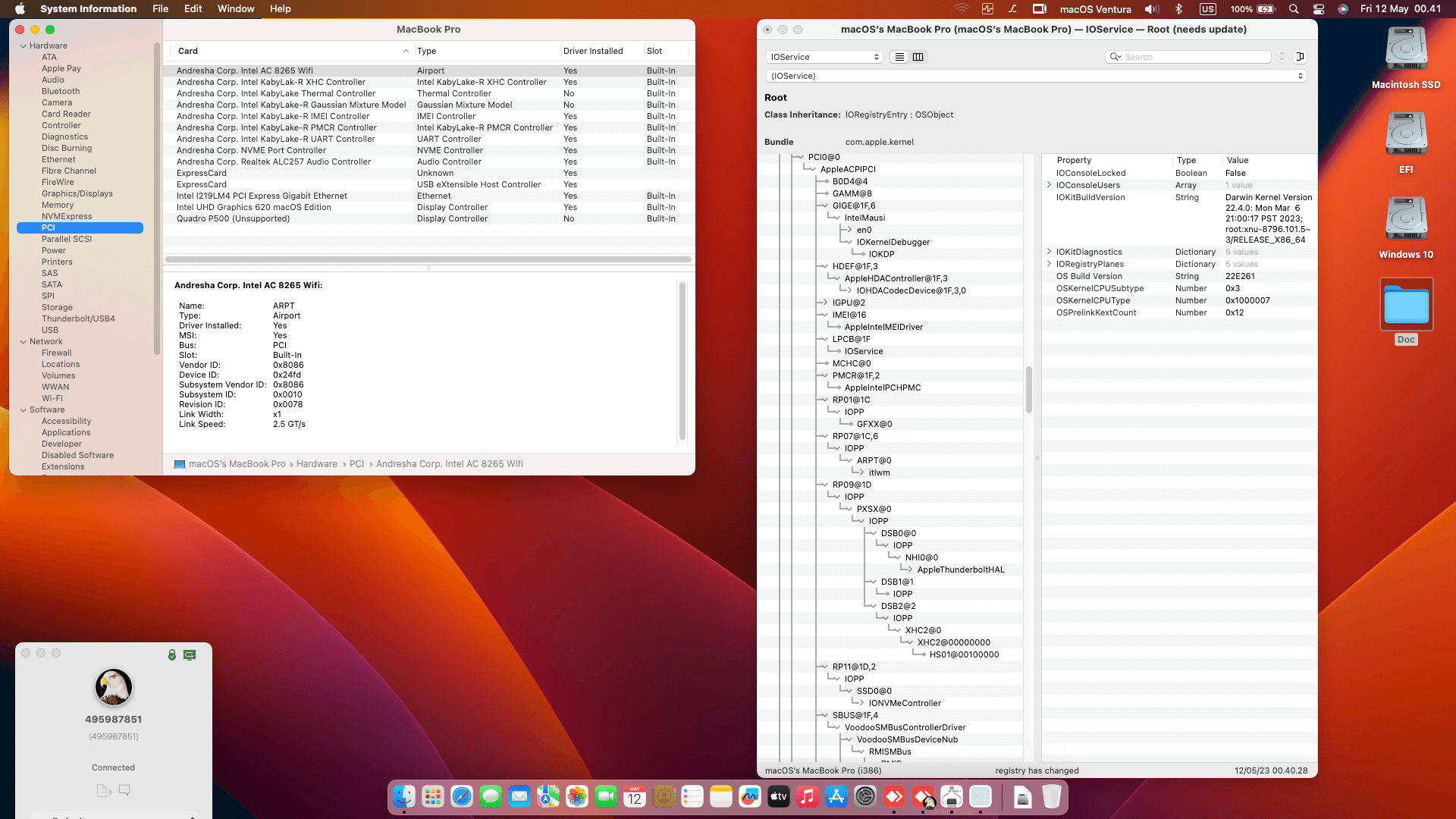Open the Window menu
The height and width of the screenshot is (819, 1456).
coord(235,8)
